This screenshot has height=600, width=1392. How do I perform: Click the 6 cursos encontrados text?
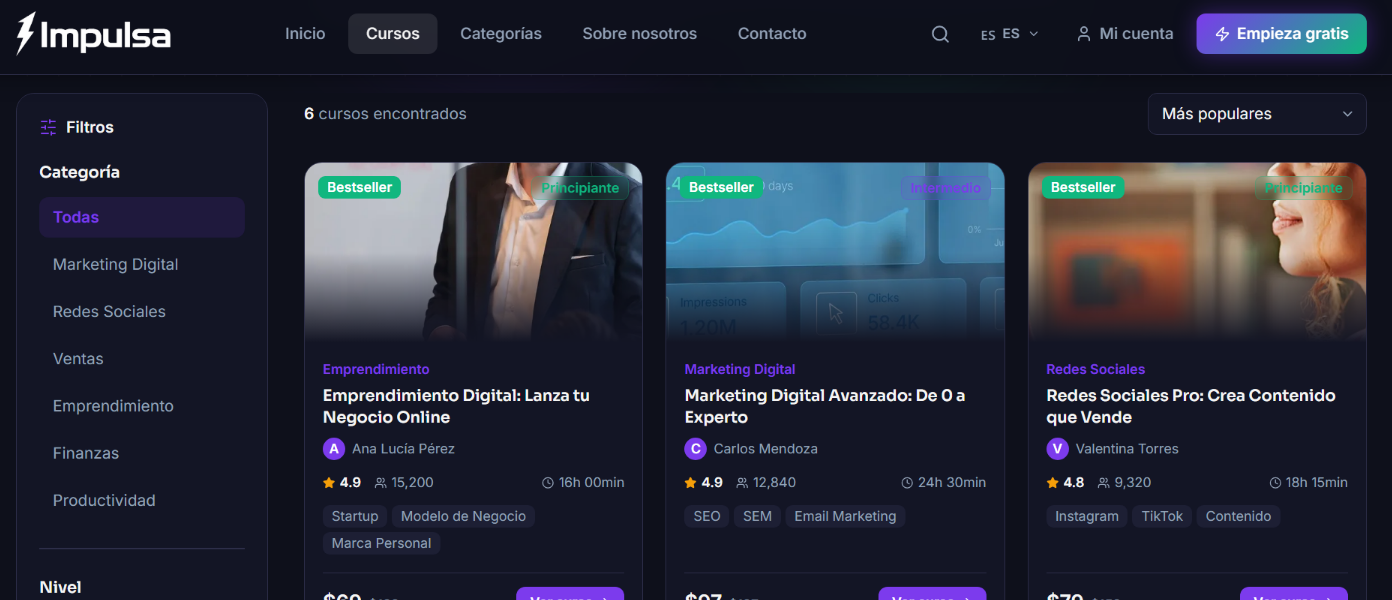(385, 114)
